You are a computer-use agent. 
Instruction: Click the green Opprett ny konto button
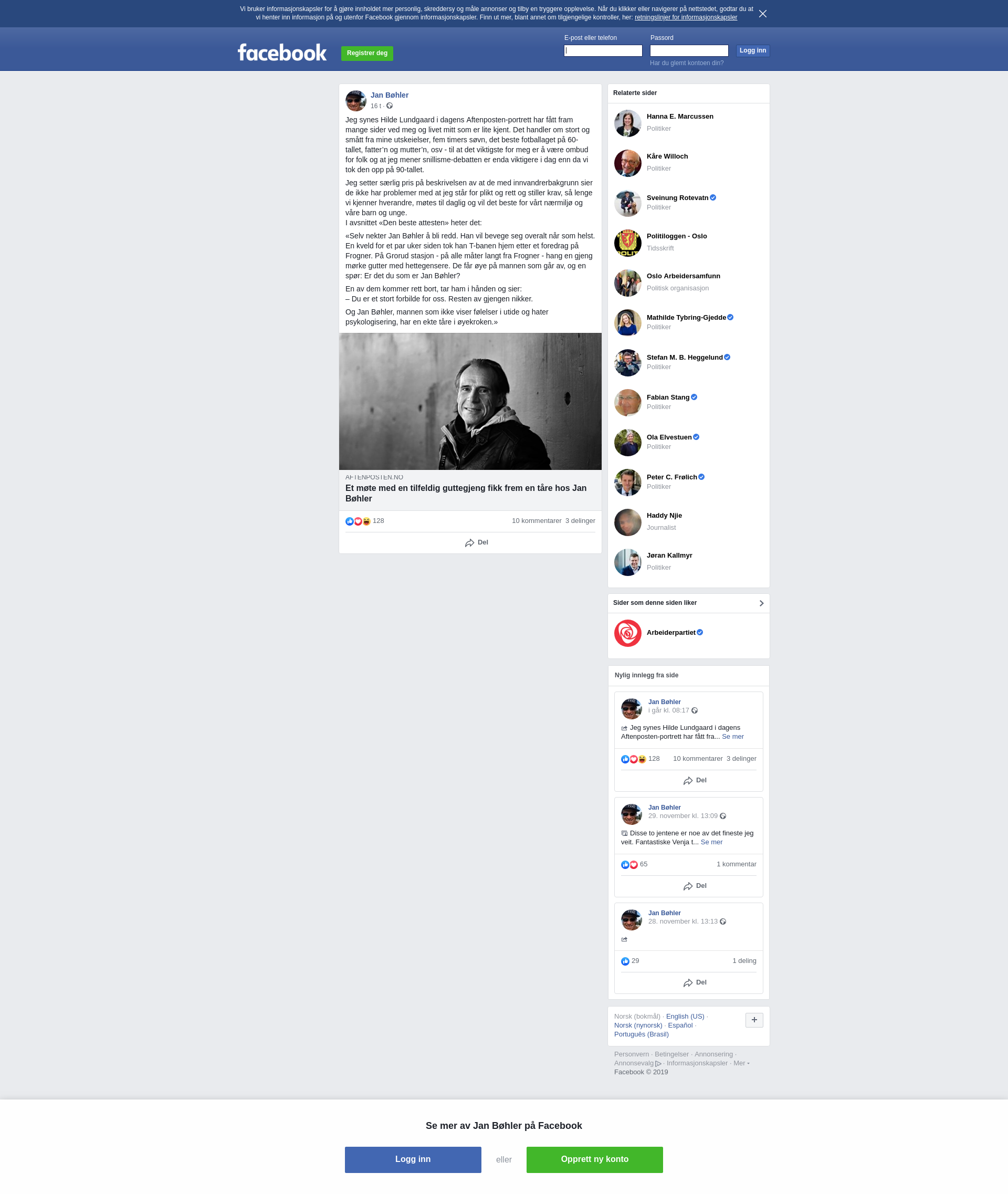tap(594, 1160)
